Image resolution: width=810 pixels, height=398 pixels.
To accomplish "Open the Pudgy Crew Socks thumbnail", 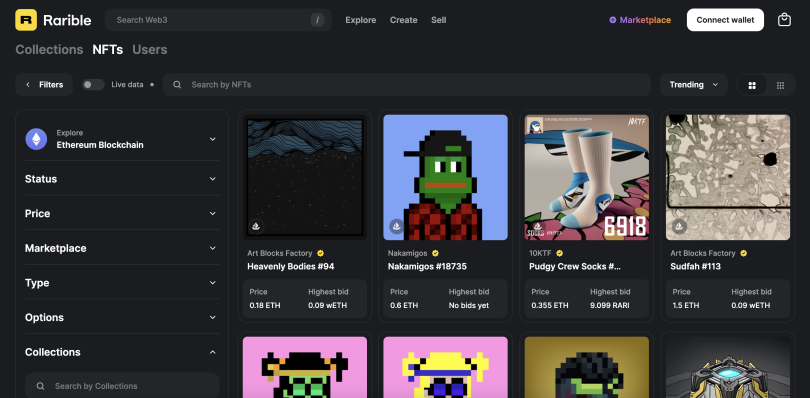I will [587, 177].
